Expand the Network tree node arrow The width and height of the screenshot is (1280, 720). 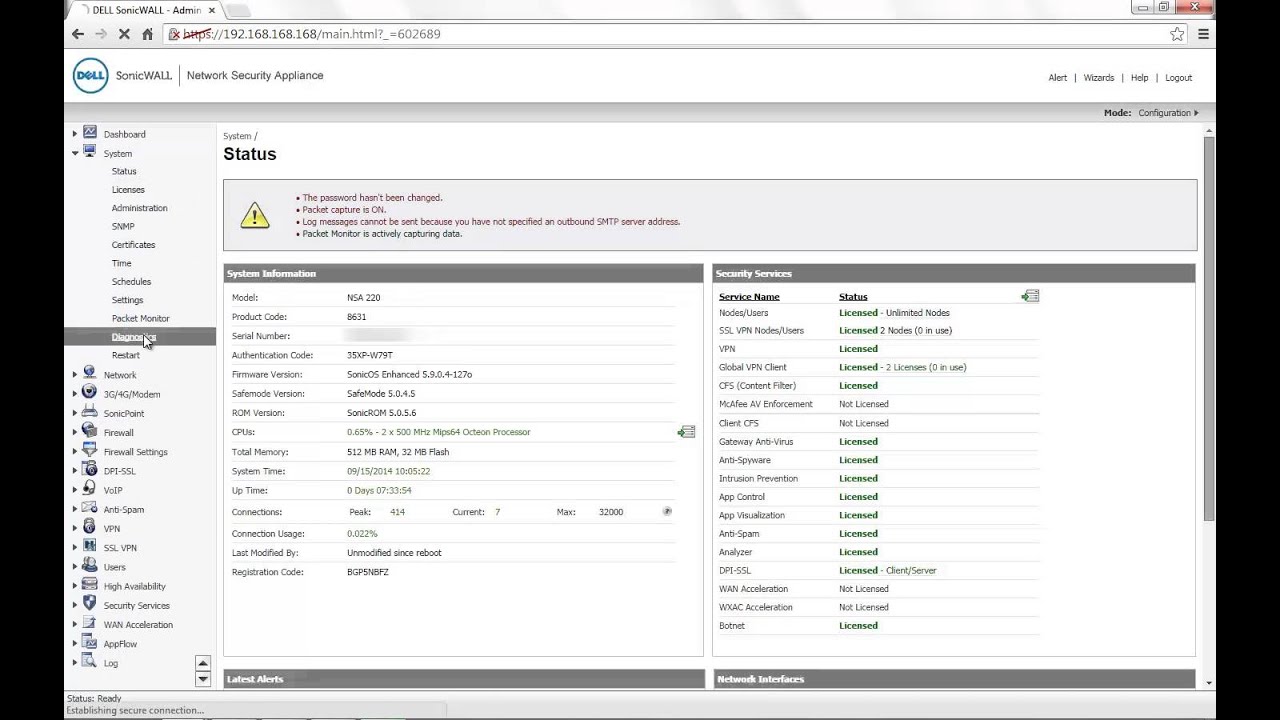click(74, 375)
